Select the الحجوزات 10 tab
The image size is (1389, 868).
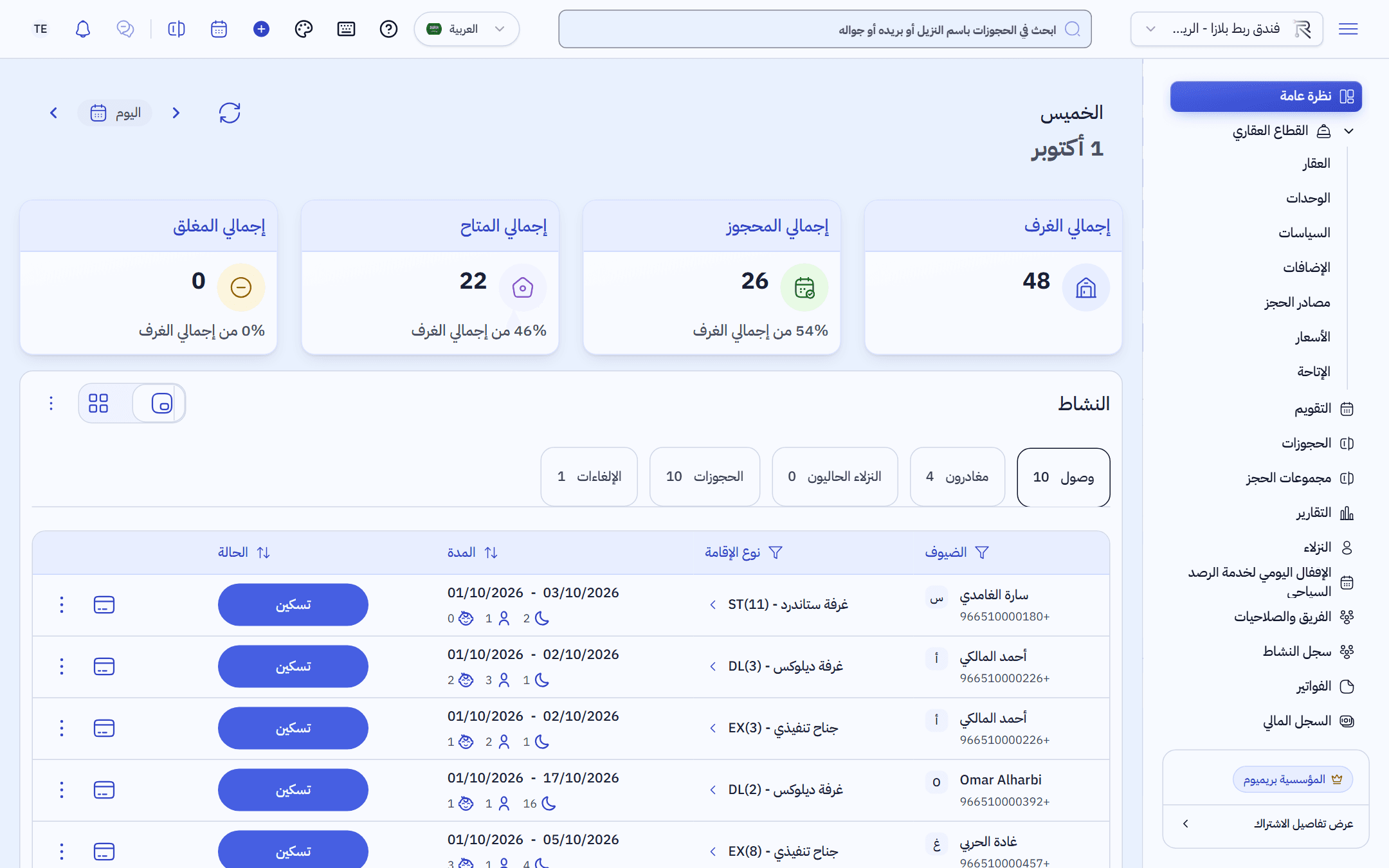(705, 477)
